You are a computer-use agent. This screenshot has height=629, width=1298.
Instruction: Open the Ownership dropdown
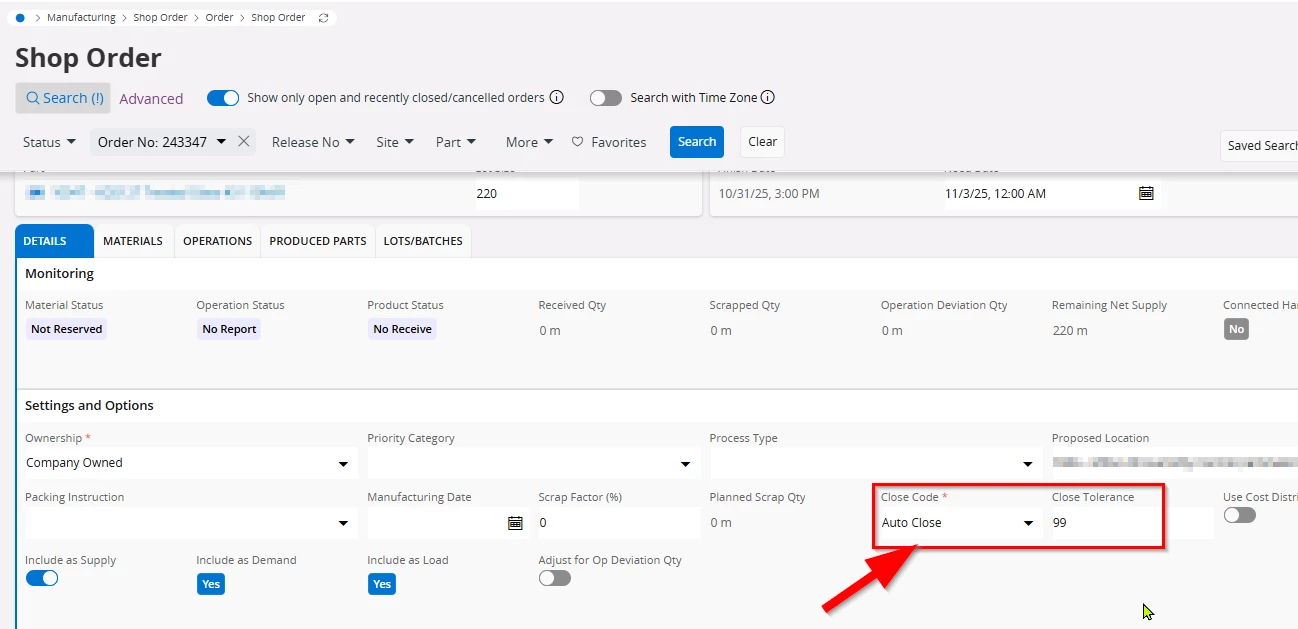click(x=343, y=464)
